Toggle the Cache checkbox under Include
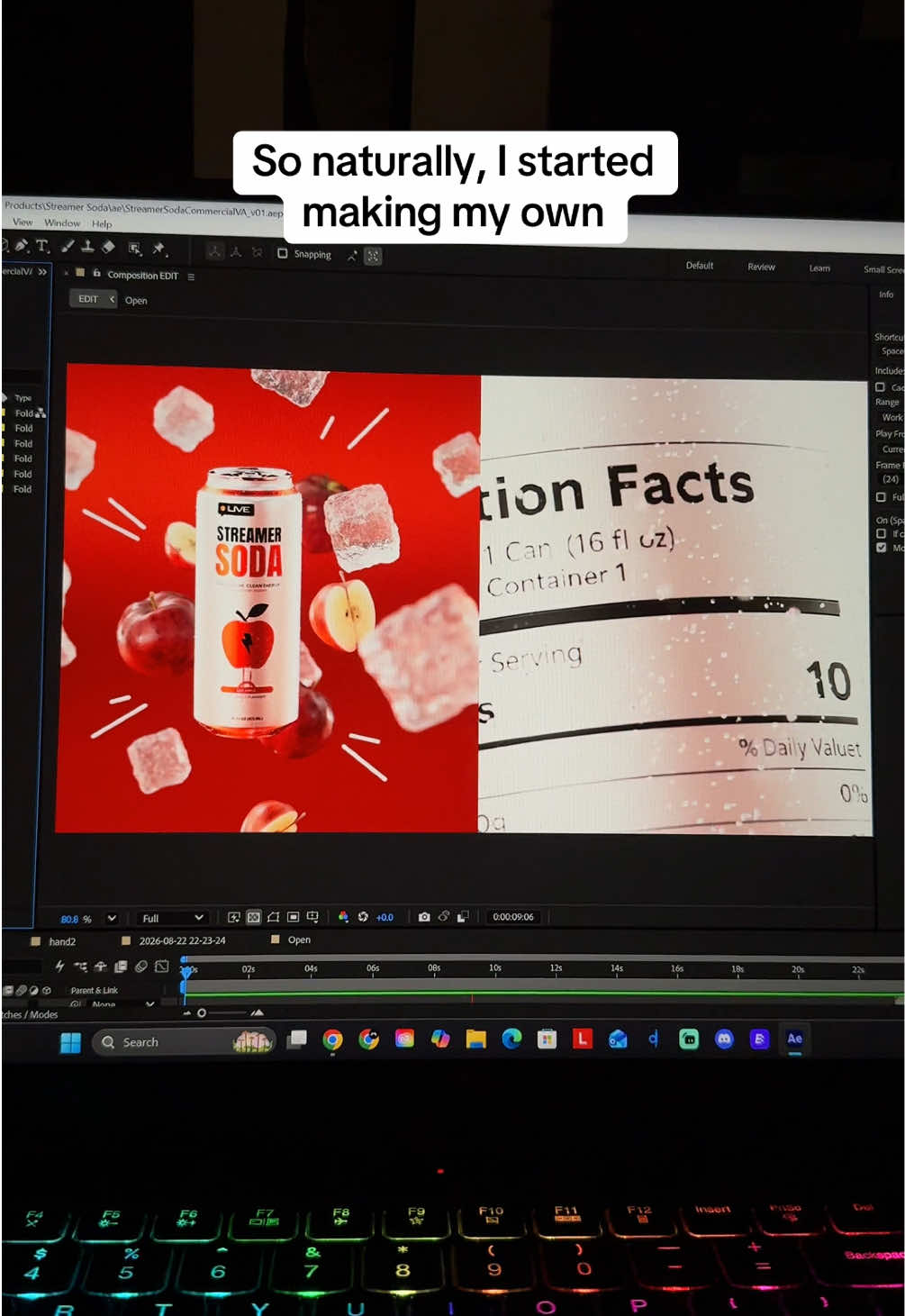This screenshot has height=1316, width=905. click(x=880, y=387)
